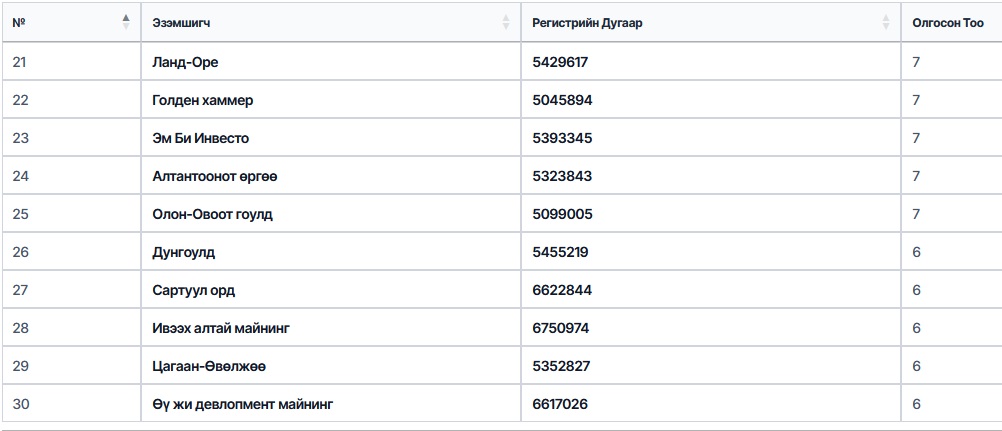Click Голден хаммер company name
The height and width of the screenshot is (431, 1002).
pos(202,100)
